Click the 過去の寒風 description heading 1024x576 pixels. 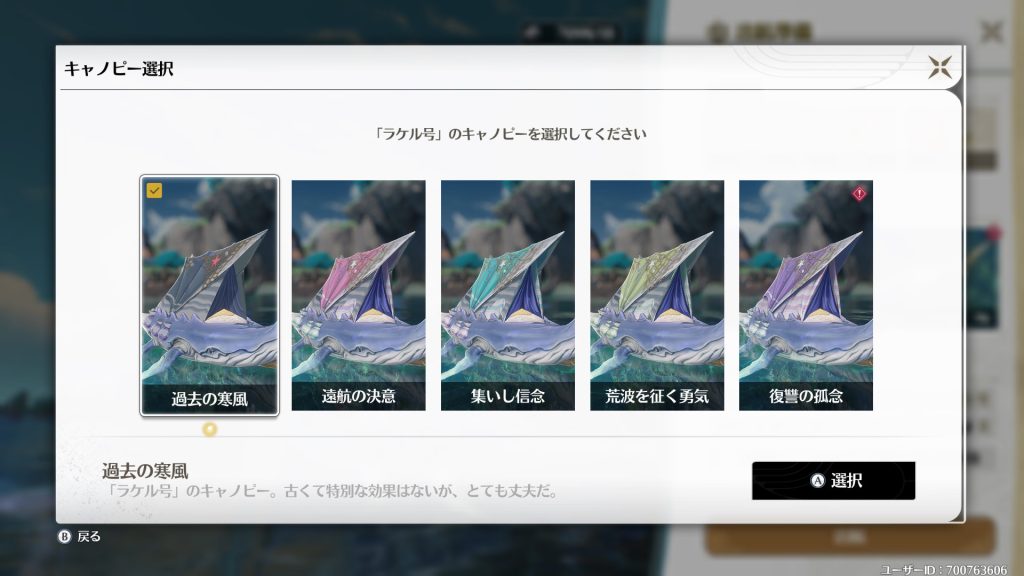145,471
